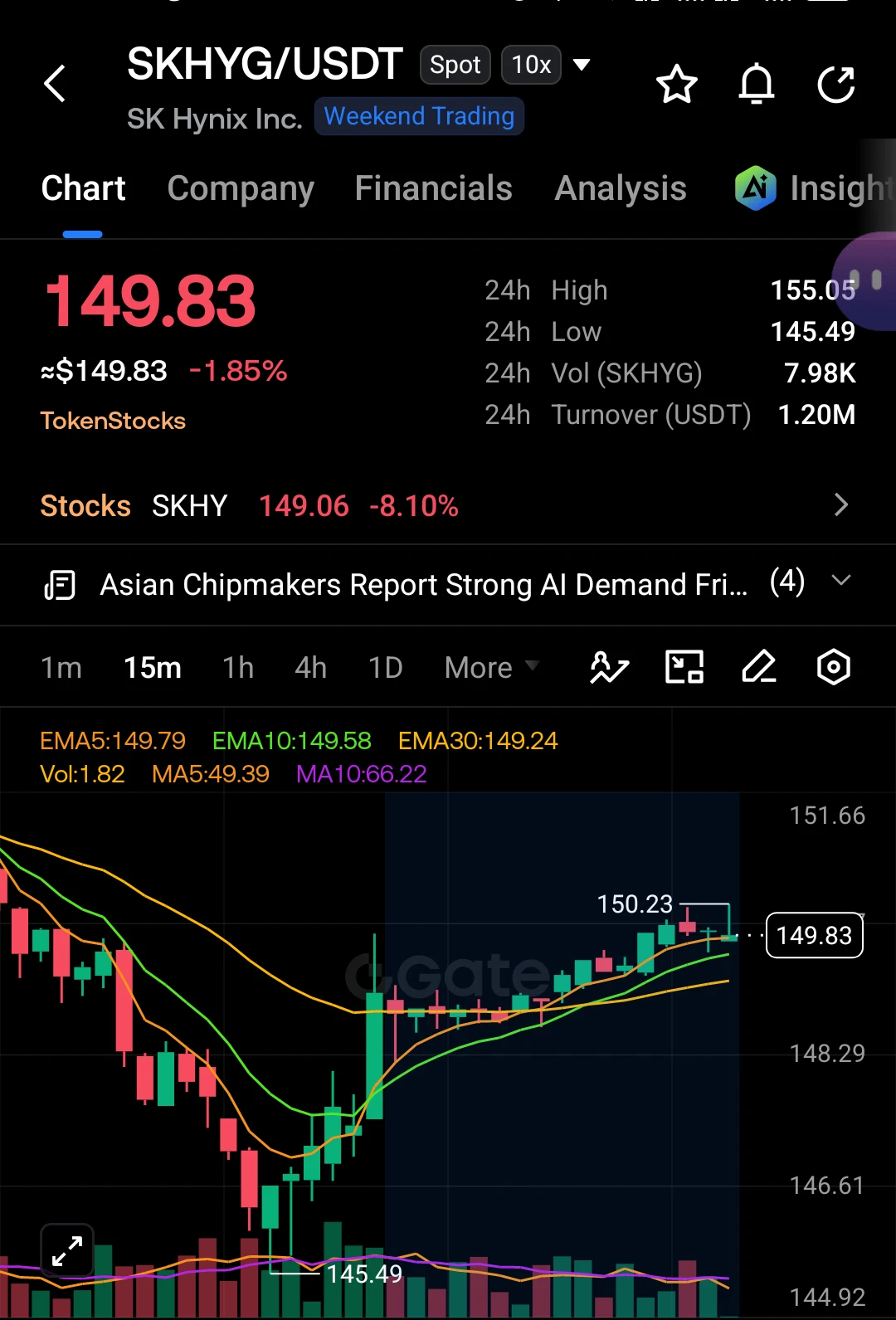The width and height of the screenshot is (896, 1320).
Task: Tap the Spot badge
Action: coord(455,65)
